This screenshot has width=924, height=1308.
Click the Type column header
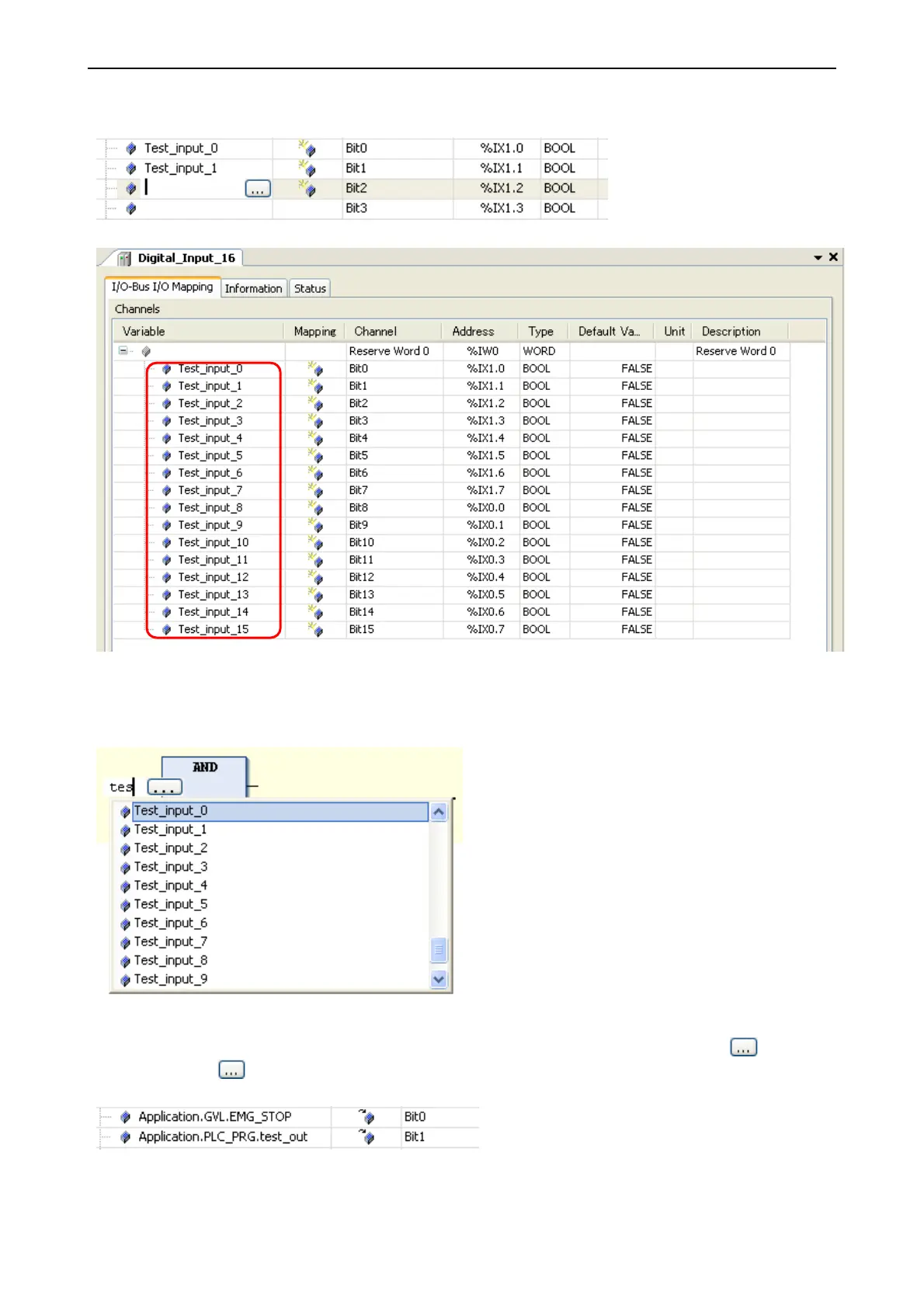(544, 331)
